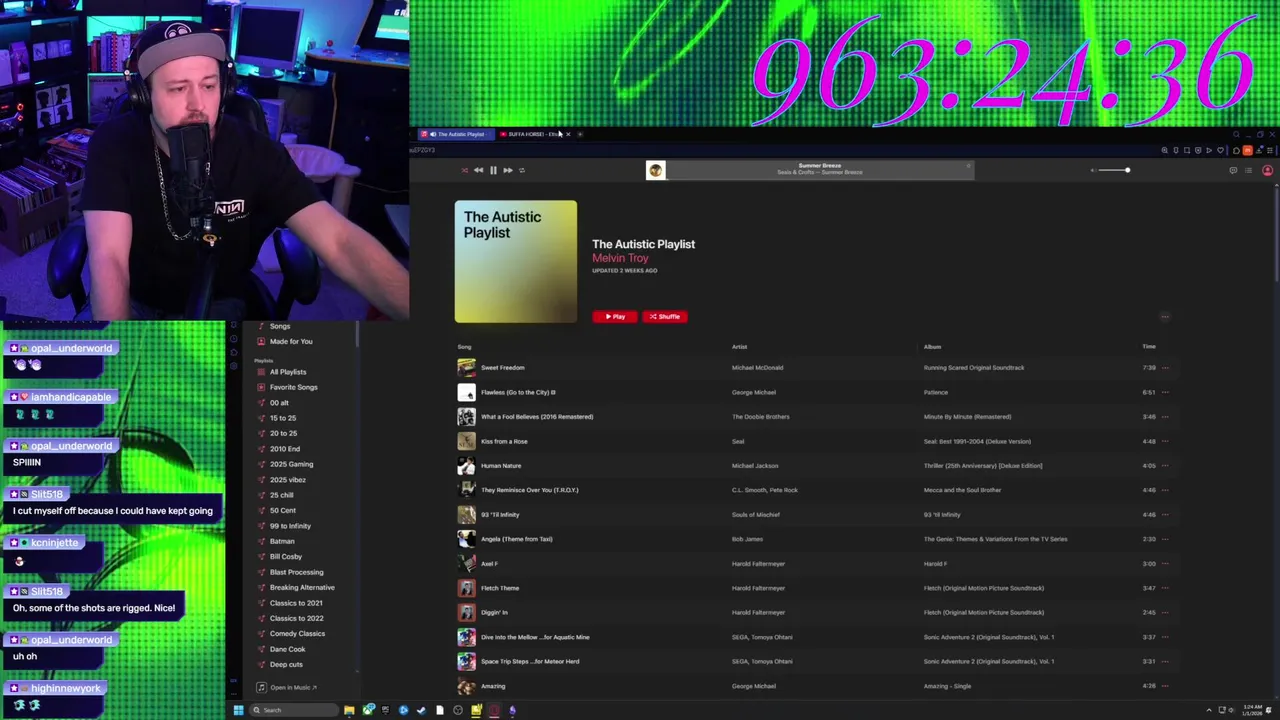Open more options for Flawless song

pyautogui.click(x=1165, y=392)
